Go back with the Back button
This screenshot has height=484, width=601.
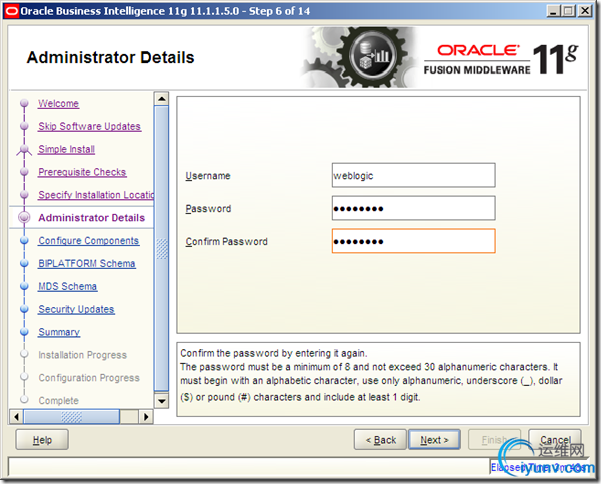(x=380, y=440)
